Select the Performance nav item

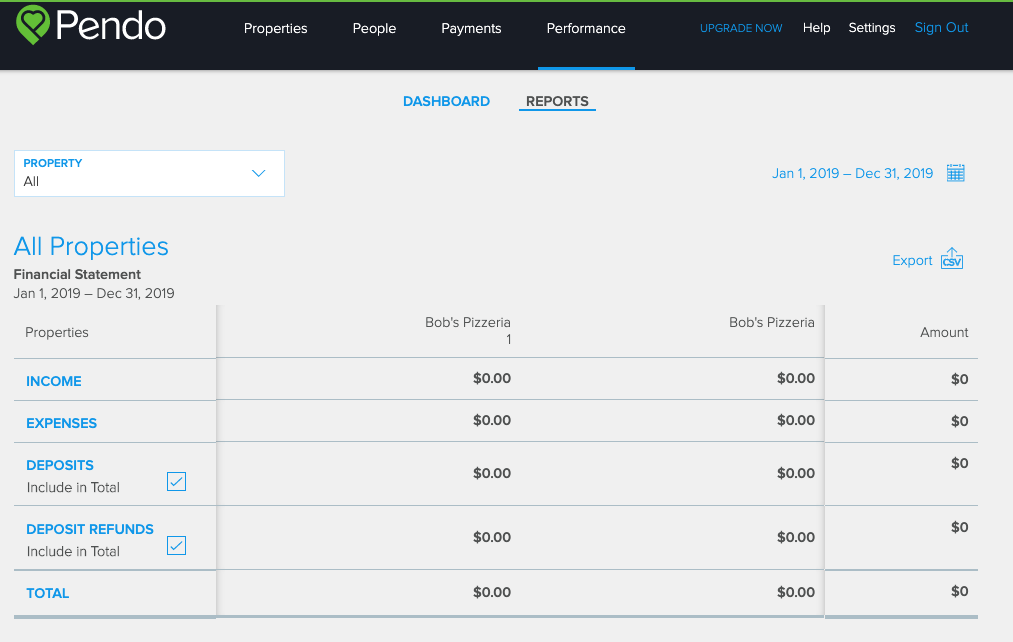point(586,28)
